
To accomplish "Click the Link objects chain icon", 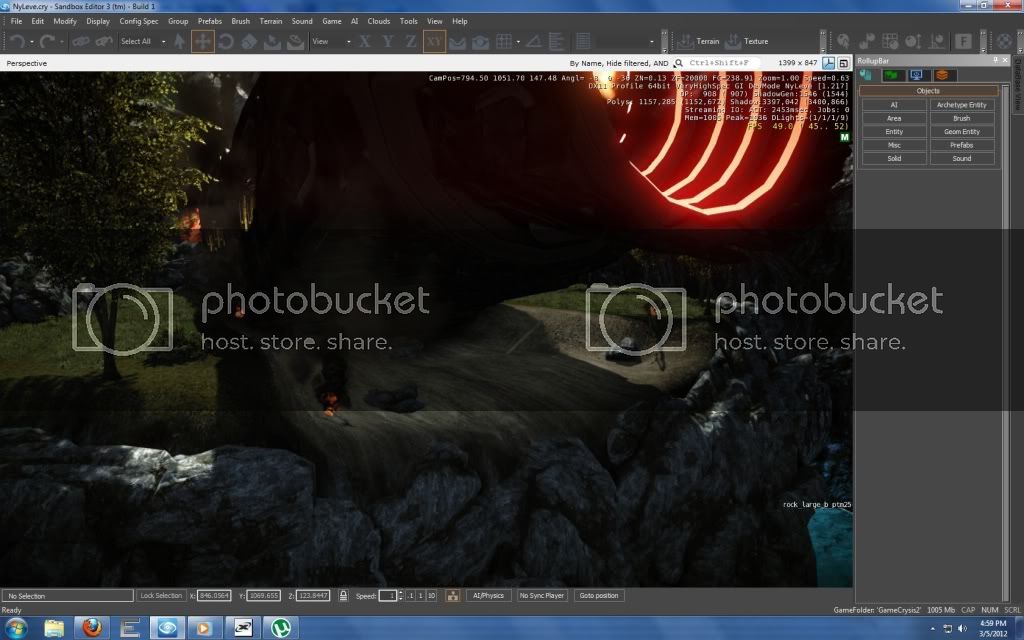I will point(79,41).
